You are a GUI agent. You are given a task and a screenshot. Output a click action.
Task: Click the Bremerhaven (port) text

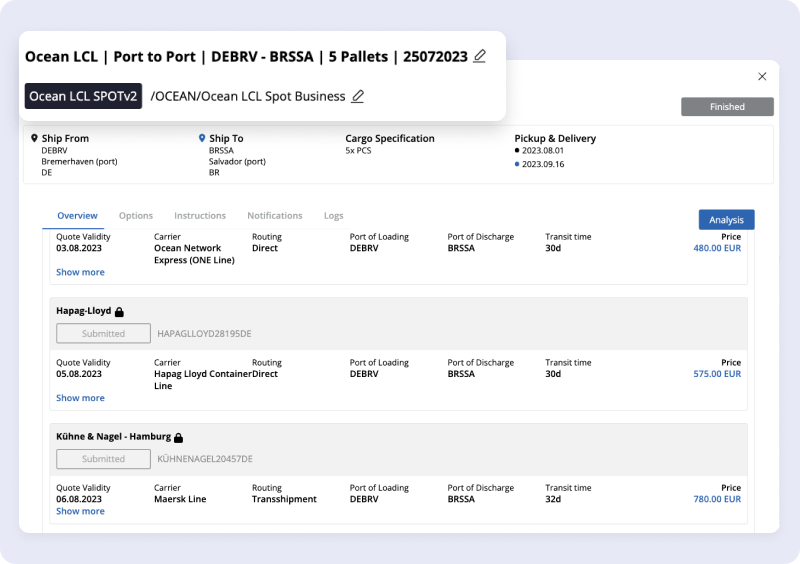pyautogui.click(x=79, y=161)
